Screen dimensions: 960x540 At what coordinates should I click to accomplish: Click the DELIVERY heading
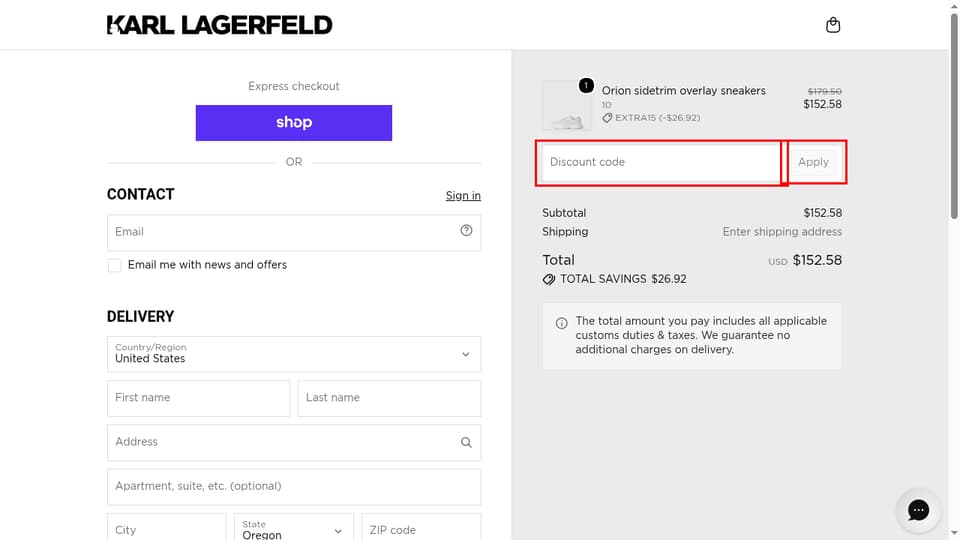click(141, 317)
